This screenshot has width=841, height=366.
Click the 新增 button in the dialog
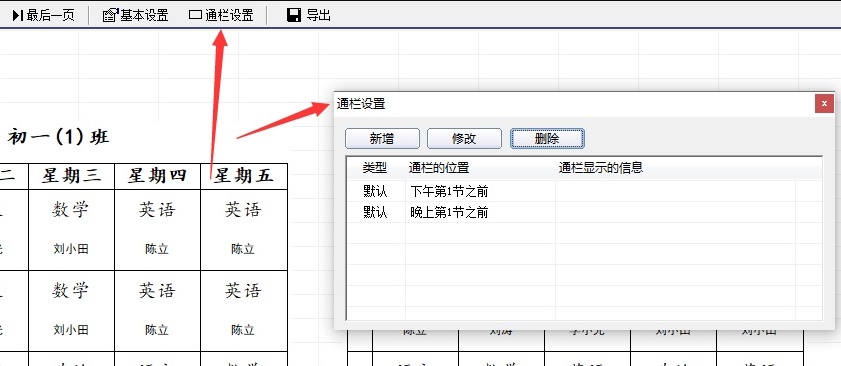click(x=382, y=138)
